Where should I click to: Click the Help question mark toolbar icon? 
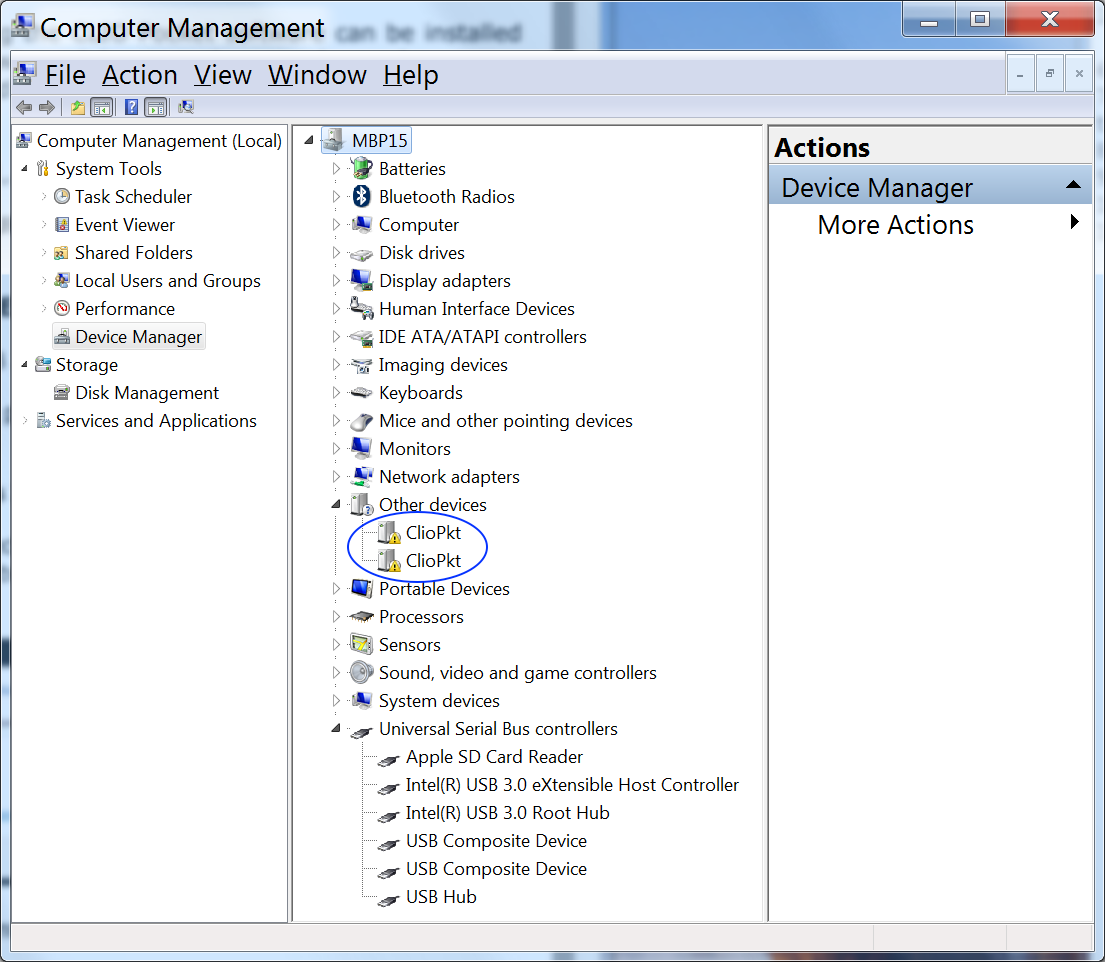click(x=131, y=107)
